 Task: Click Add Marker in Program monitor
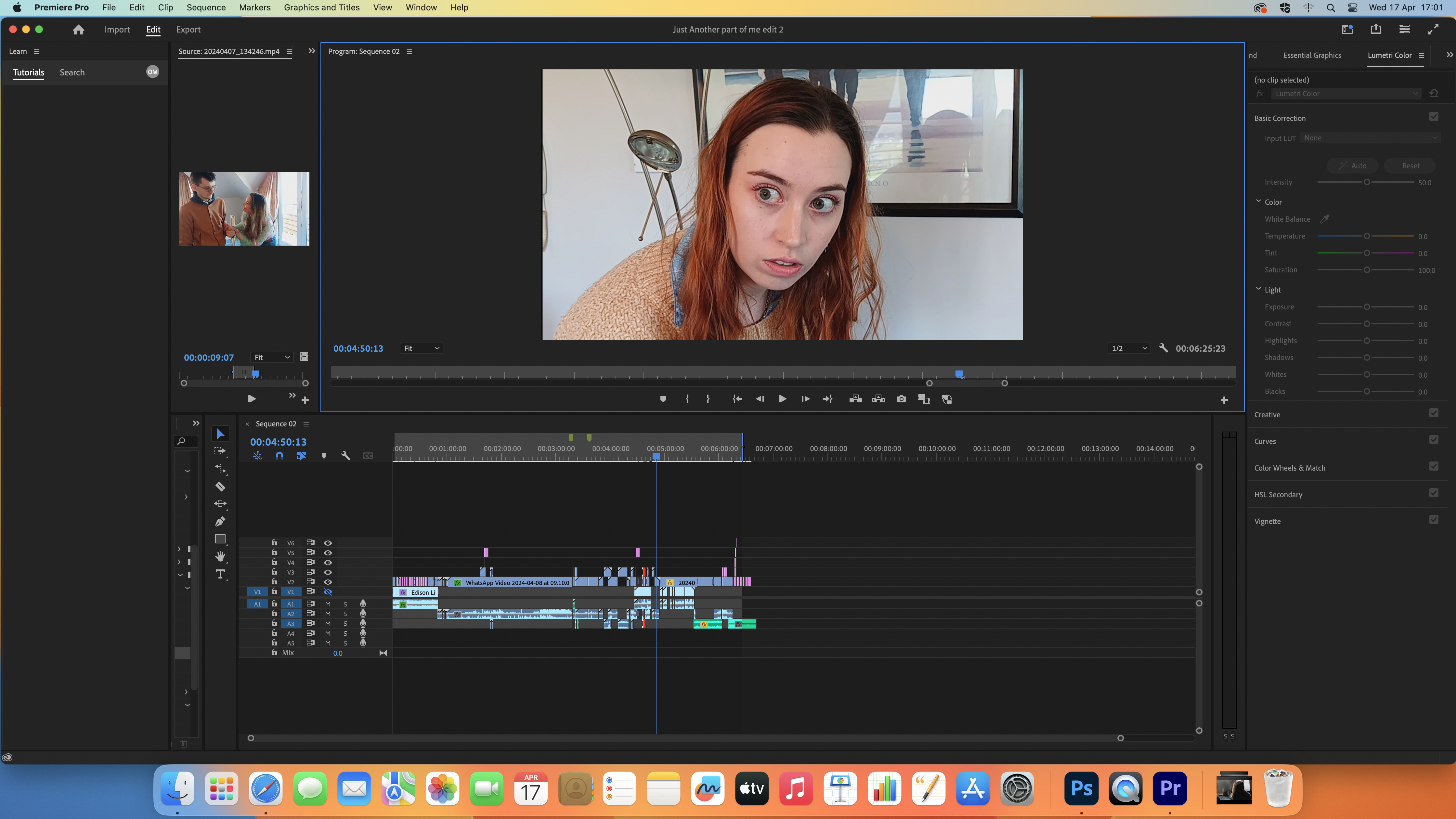click(x=663, y=399)
